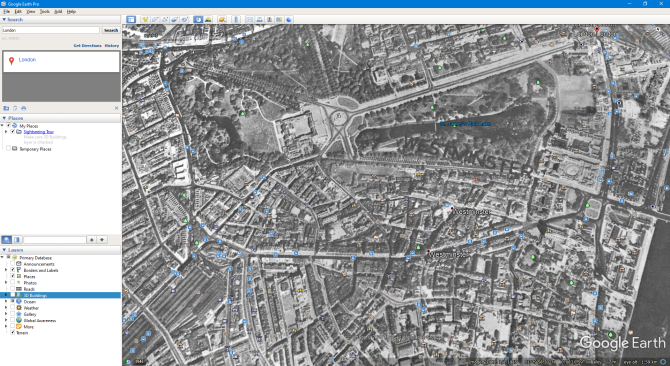Click the email envelope toolbar icon
This screenshot has height=366, width=670.
pos(250,19)
